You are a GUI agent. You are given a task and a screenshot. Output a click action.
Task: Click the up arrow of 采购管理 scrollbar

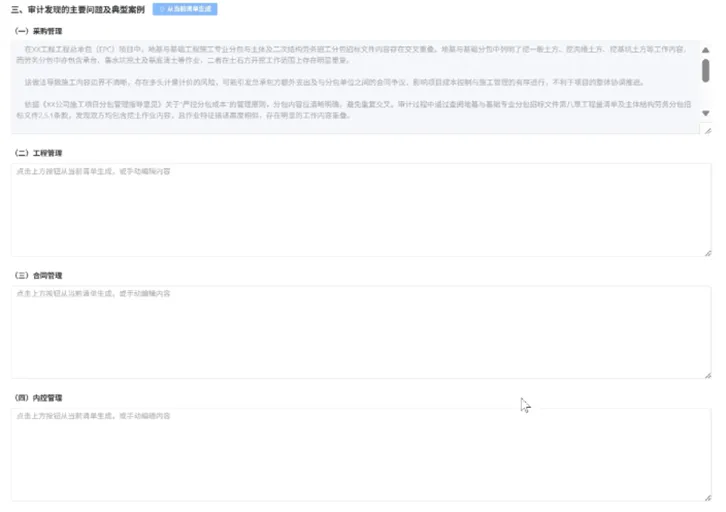point(705,50)
